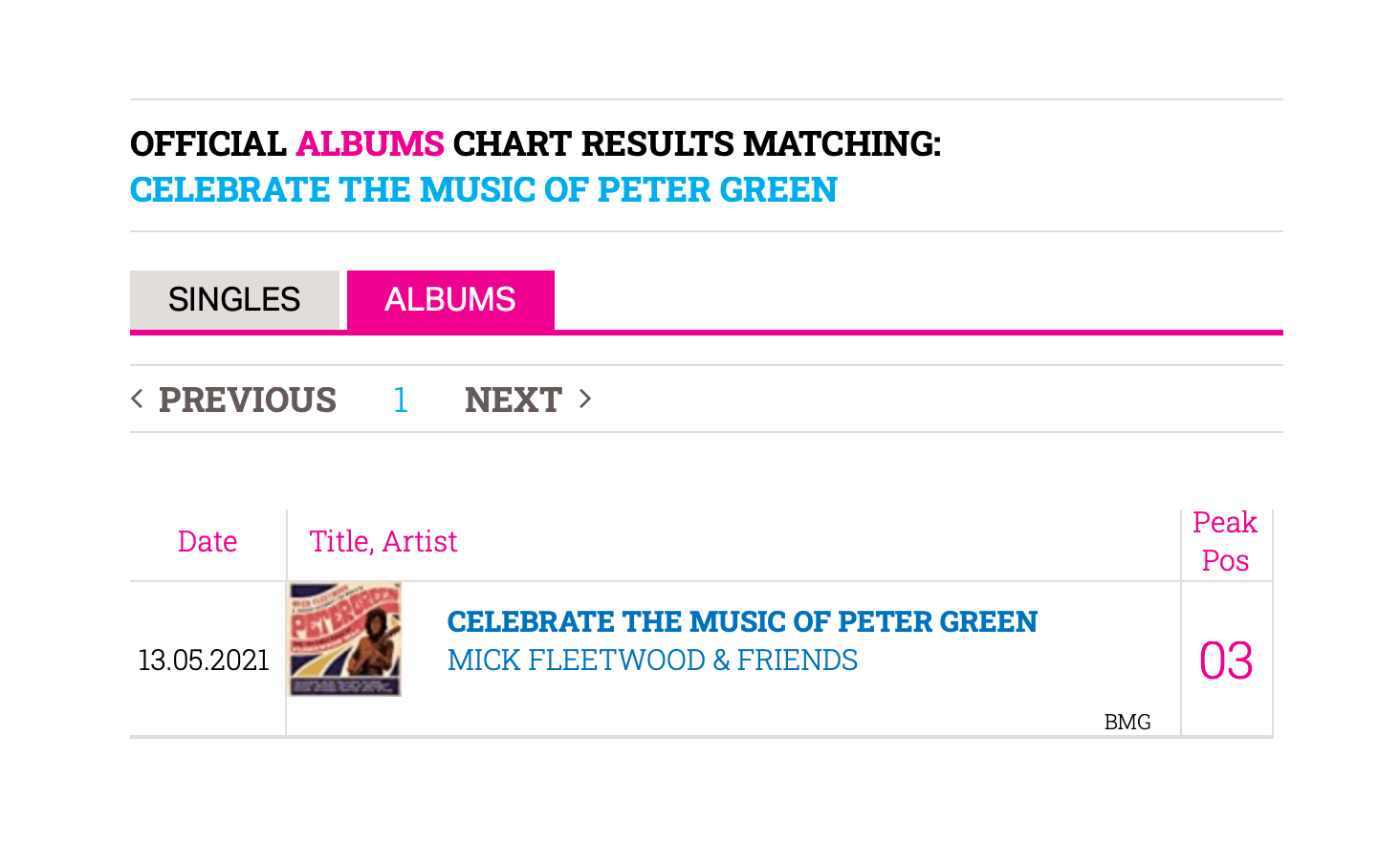
Task: Click the pink ALBUMS word in the heading
Action: pyautogui.click(x=370, y=143)
